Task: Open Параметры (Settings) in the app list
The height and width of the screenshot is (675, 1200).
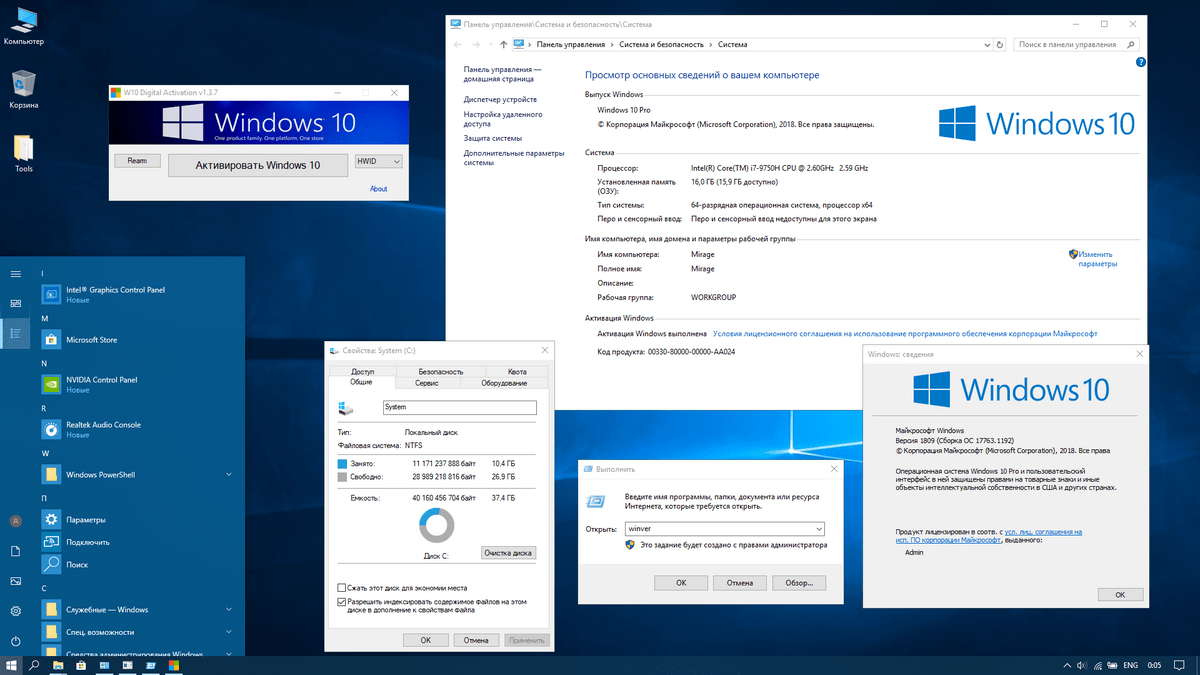Action: (137, 520)
